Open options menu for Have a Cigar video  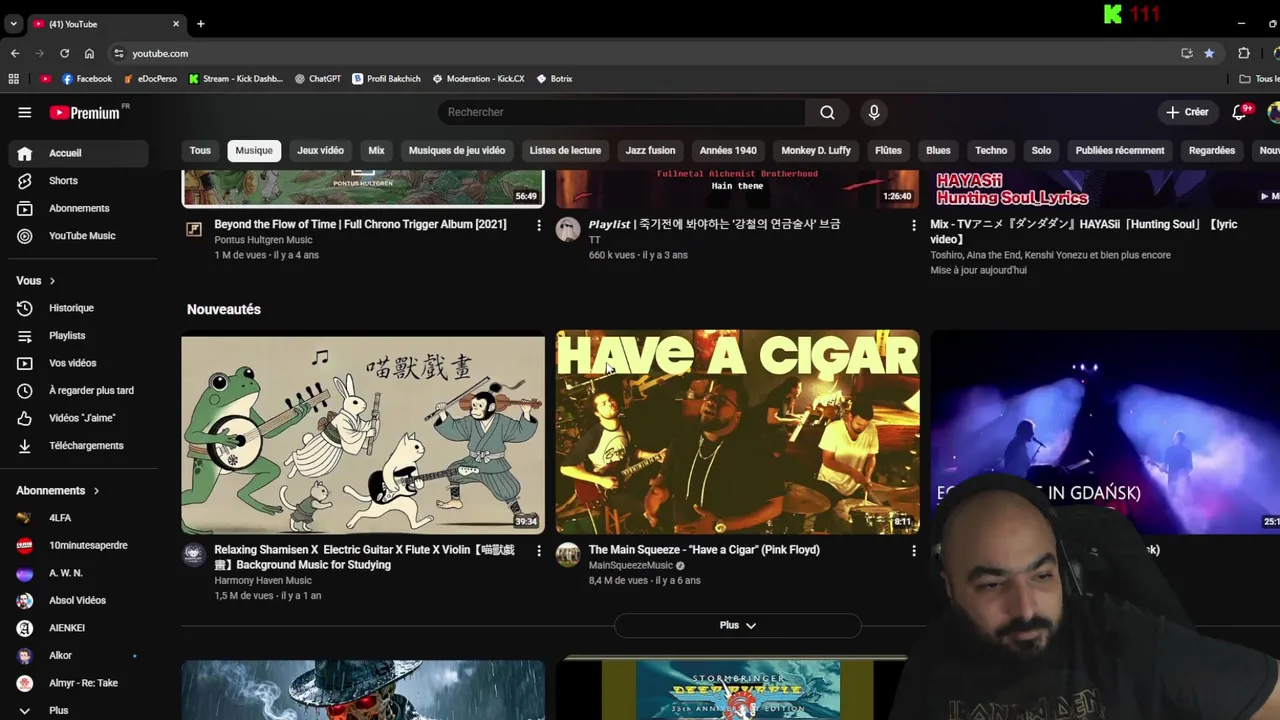pyautogui.click(x=913, y=551)
